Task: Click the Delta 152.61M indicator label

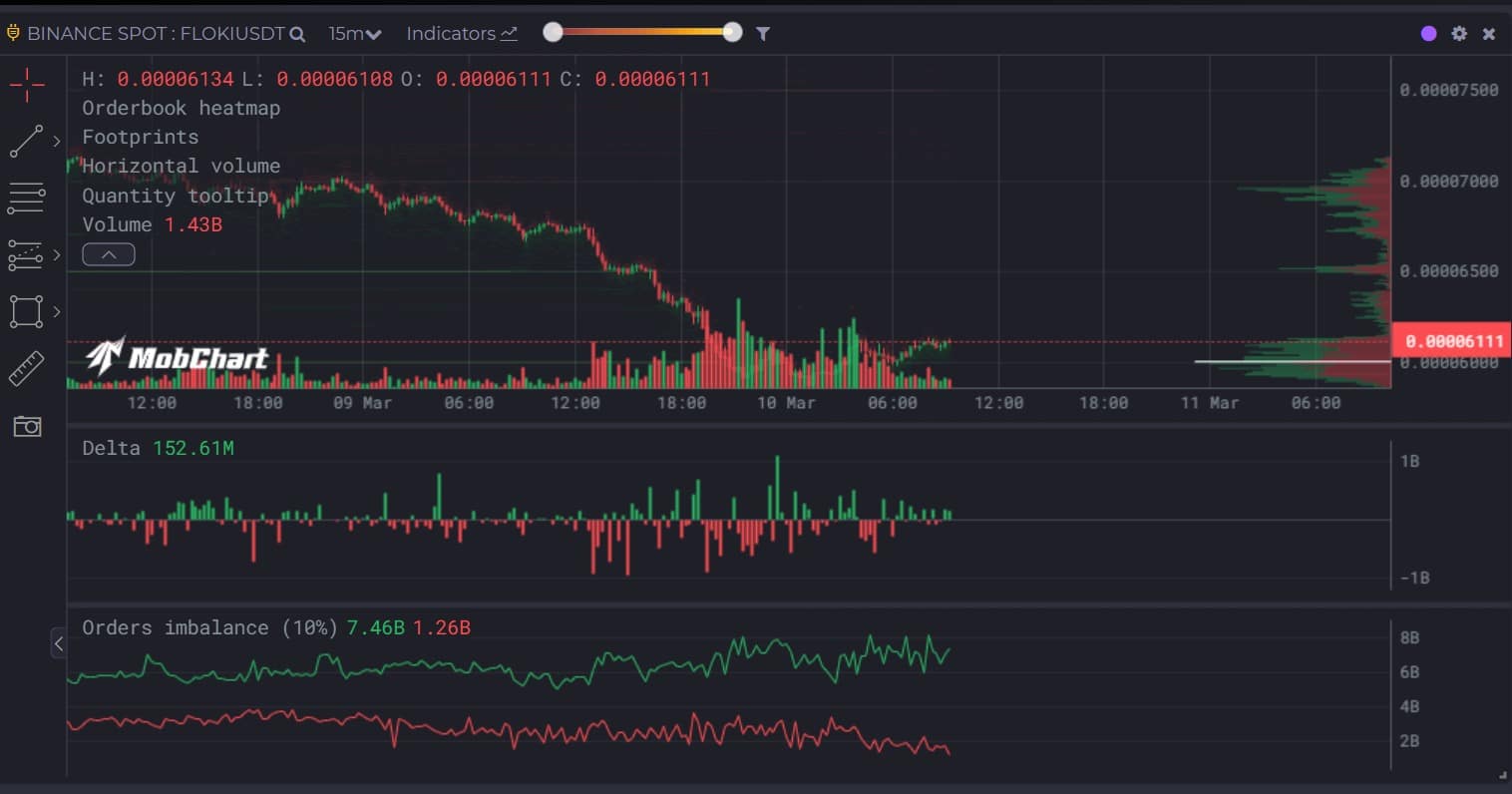Action: 158,449
